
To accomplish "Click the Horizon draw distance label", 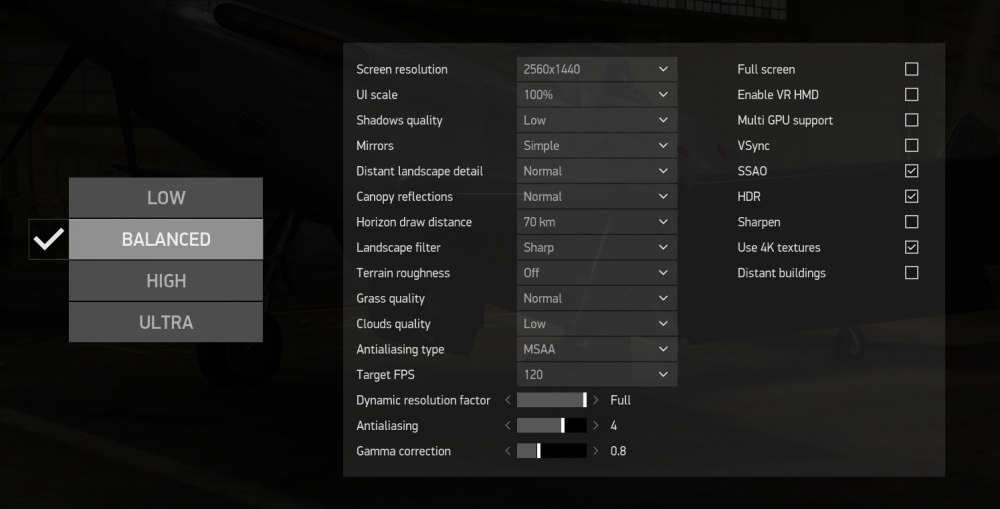I will point(414,222).
